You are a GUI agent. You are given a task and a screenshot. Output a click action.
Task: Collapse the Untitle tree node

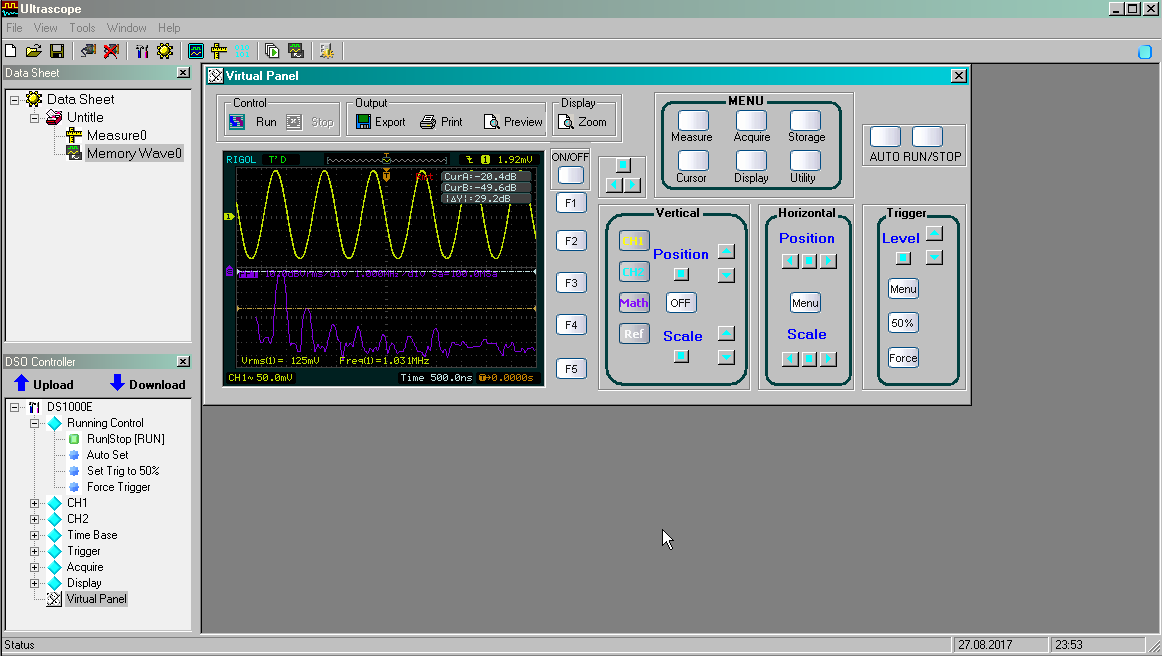34,118
